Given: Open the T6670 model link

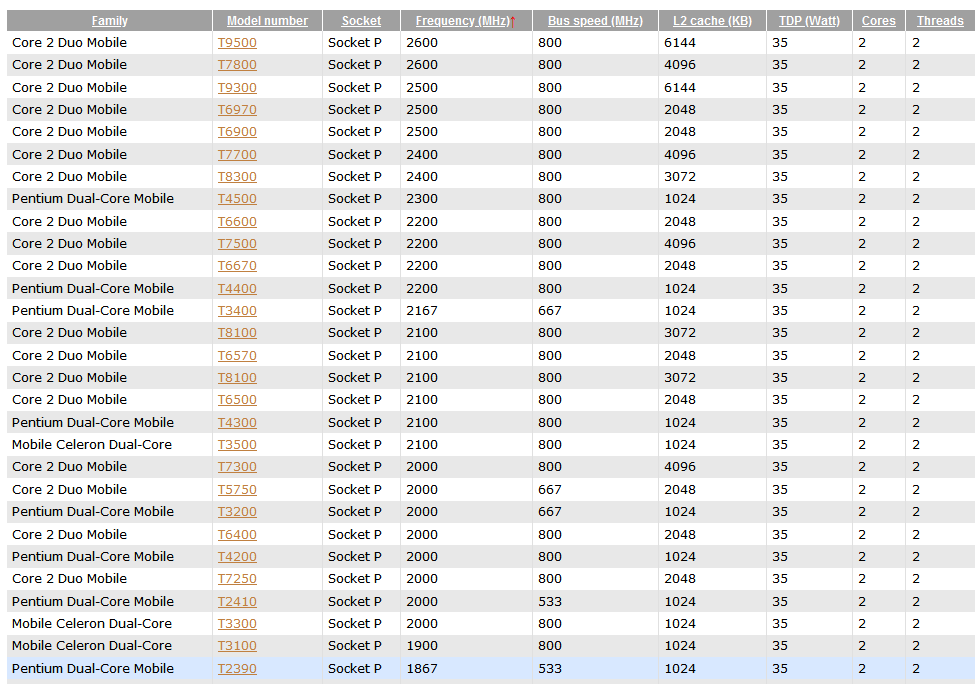Looking at the screenshot, I should [237, 266].
